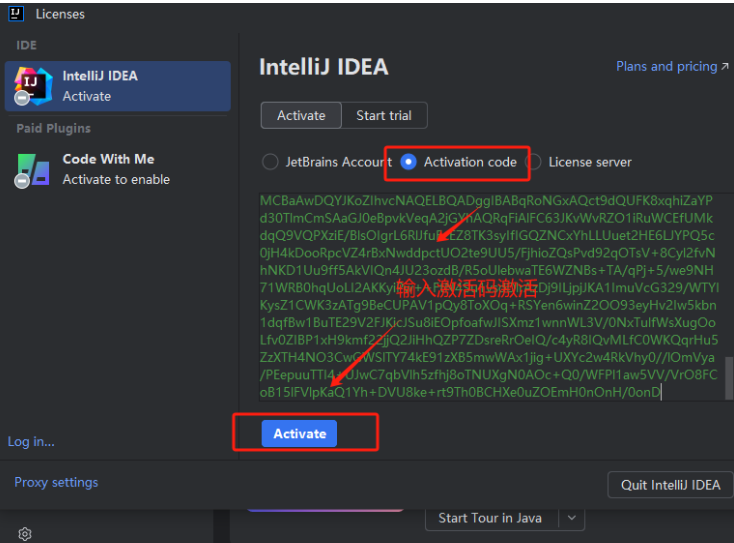The height and width of the screenshot is (543, 734).
Task: Expand dropdown arrow beside Start Tour in Java
Action: coord(572,518)
